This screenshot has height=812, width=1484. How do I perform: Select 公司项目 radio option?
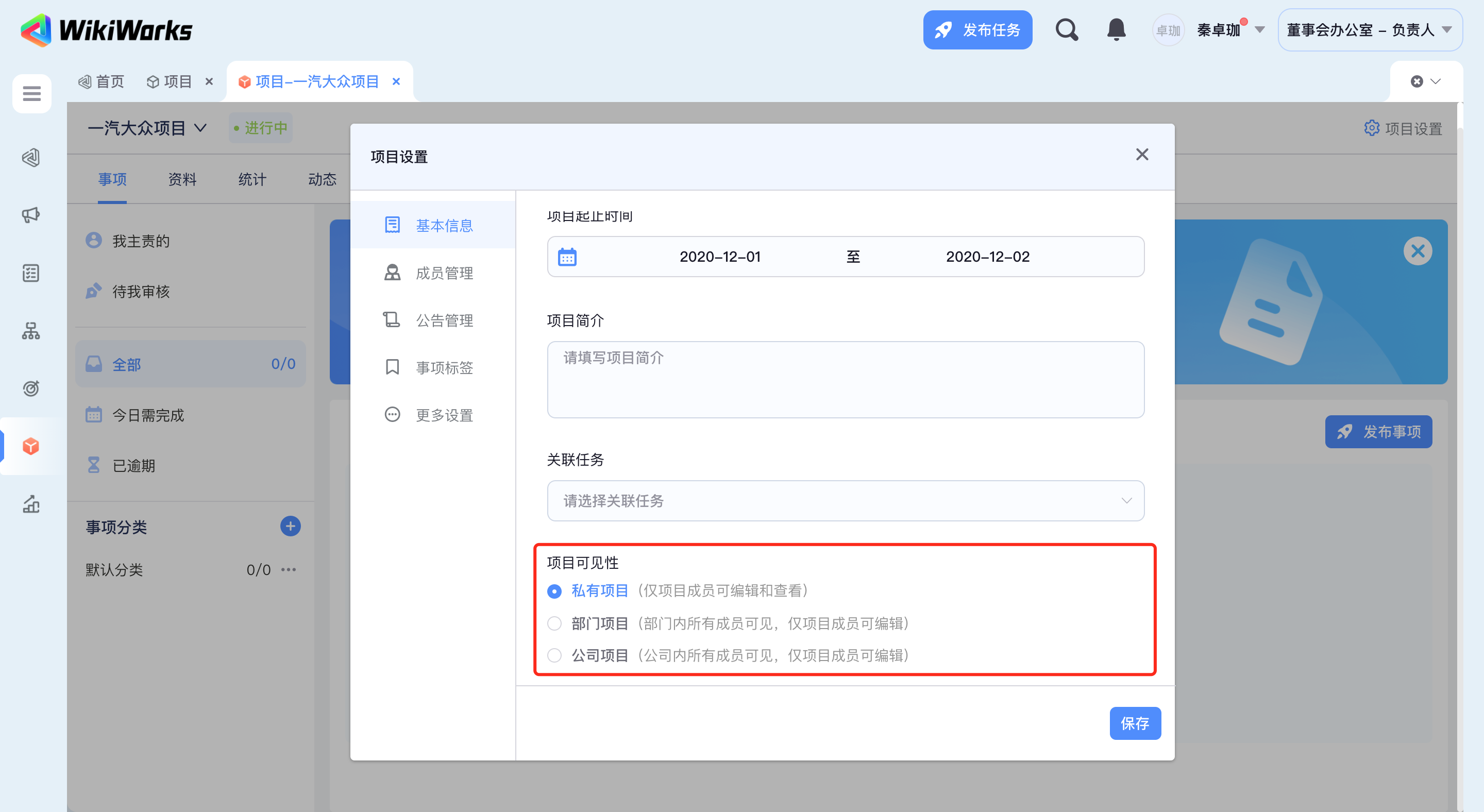click(554, 655)
